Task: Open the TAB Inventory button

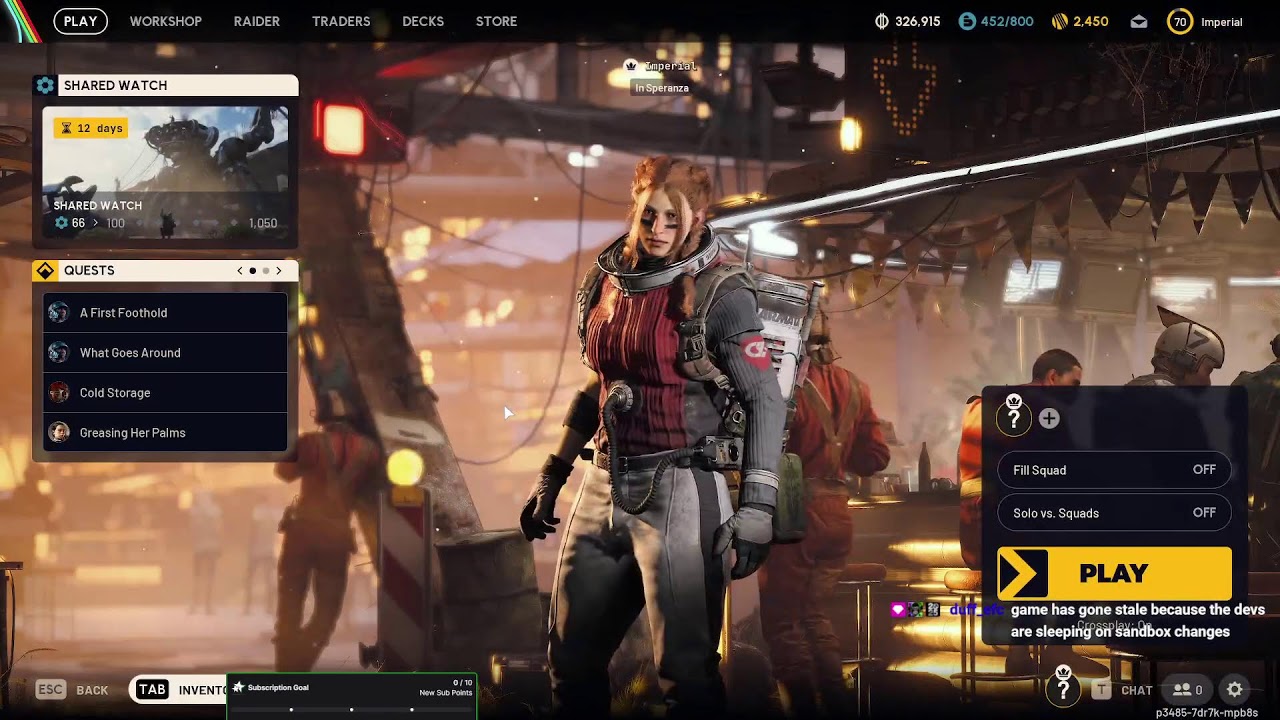Action: tap(180, 690)
